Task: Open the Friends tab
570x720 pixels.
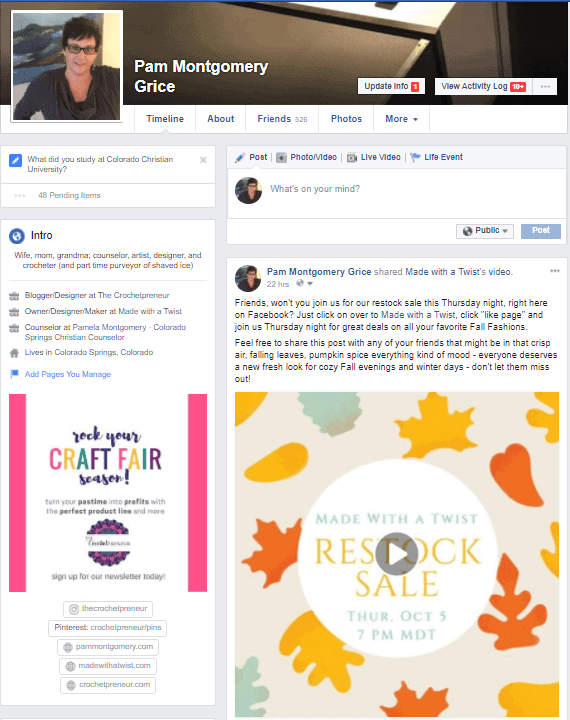Action: coord(282,119)
